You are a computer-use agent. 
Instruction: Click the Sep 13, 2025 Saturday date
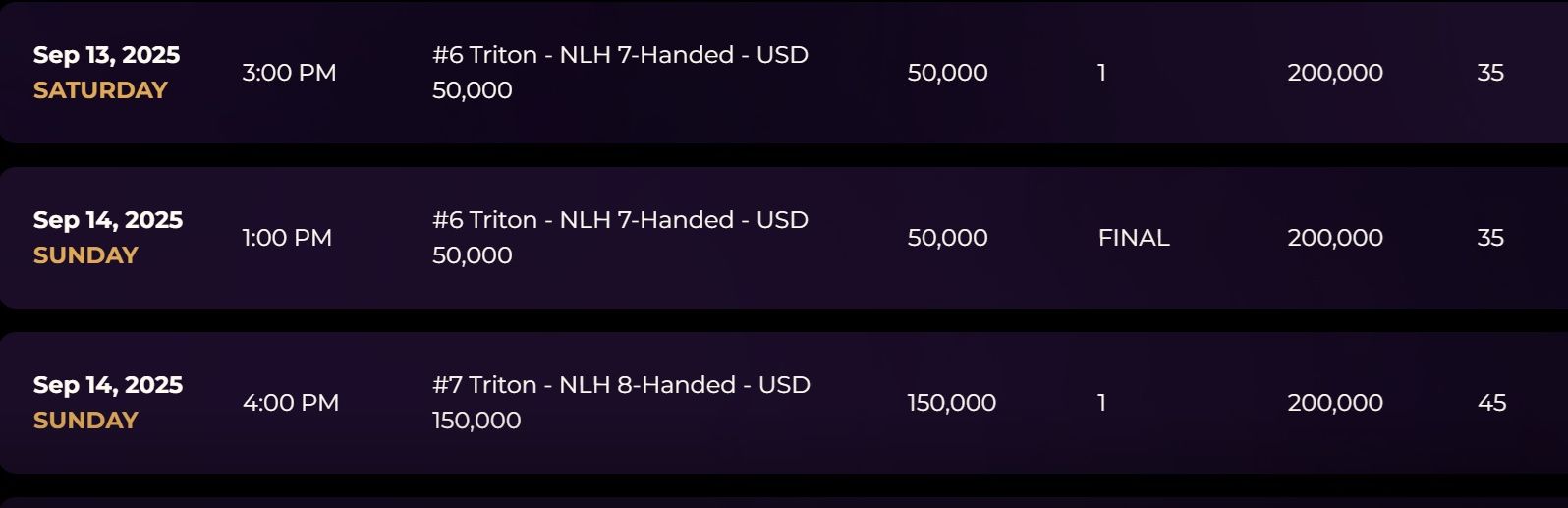(x=106, y=72)
